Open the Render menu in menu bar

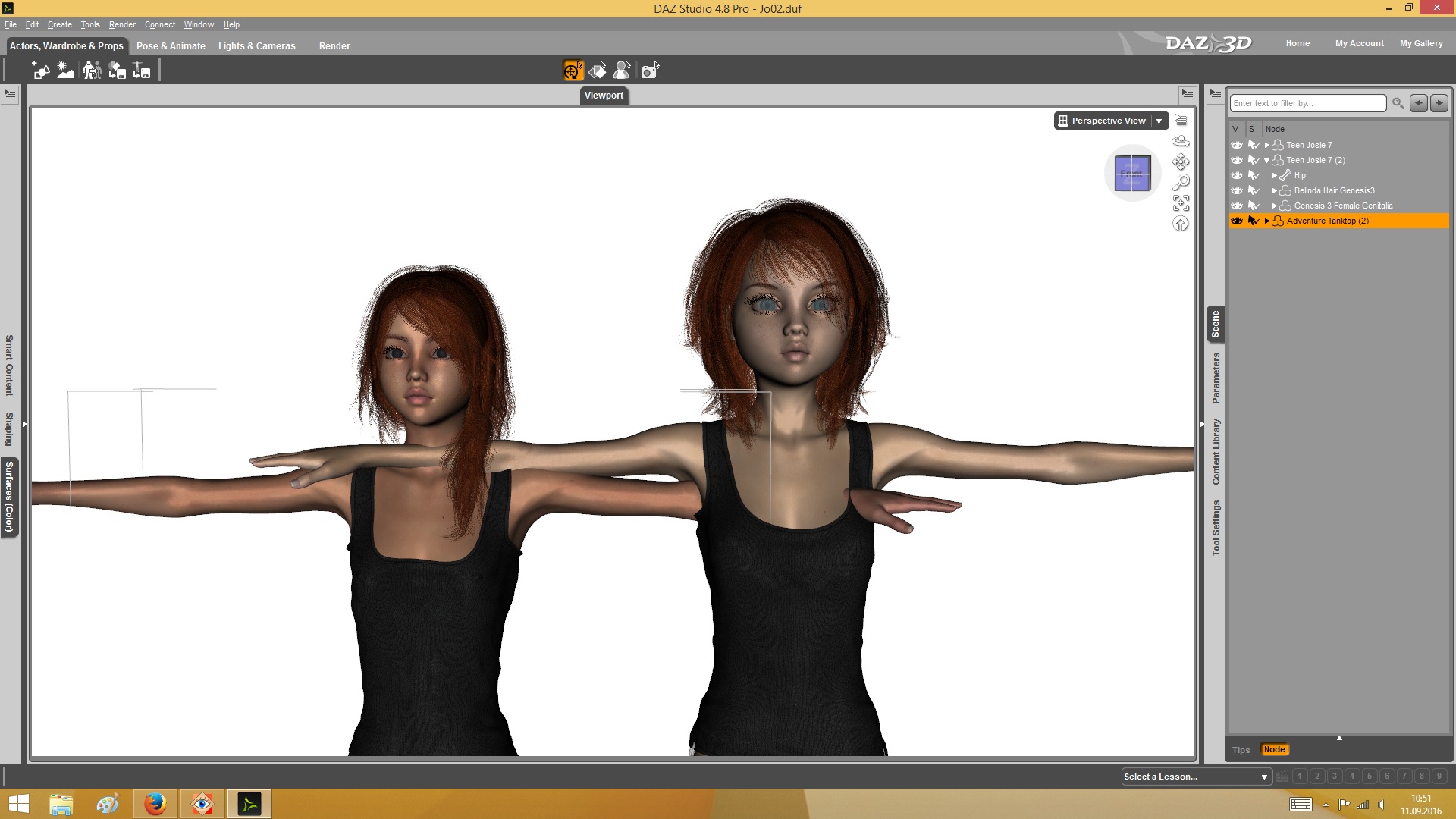(122, 24)
